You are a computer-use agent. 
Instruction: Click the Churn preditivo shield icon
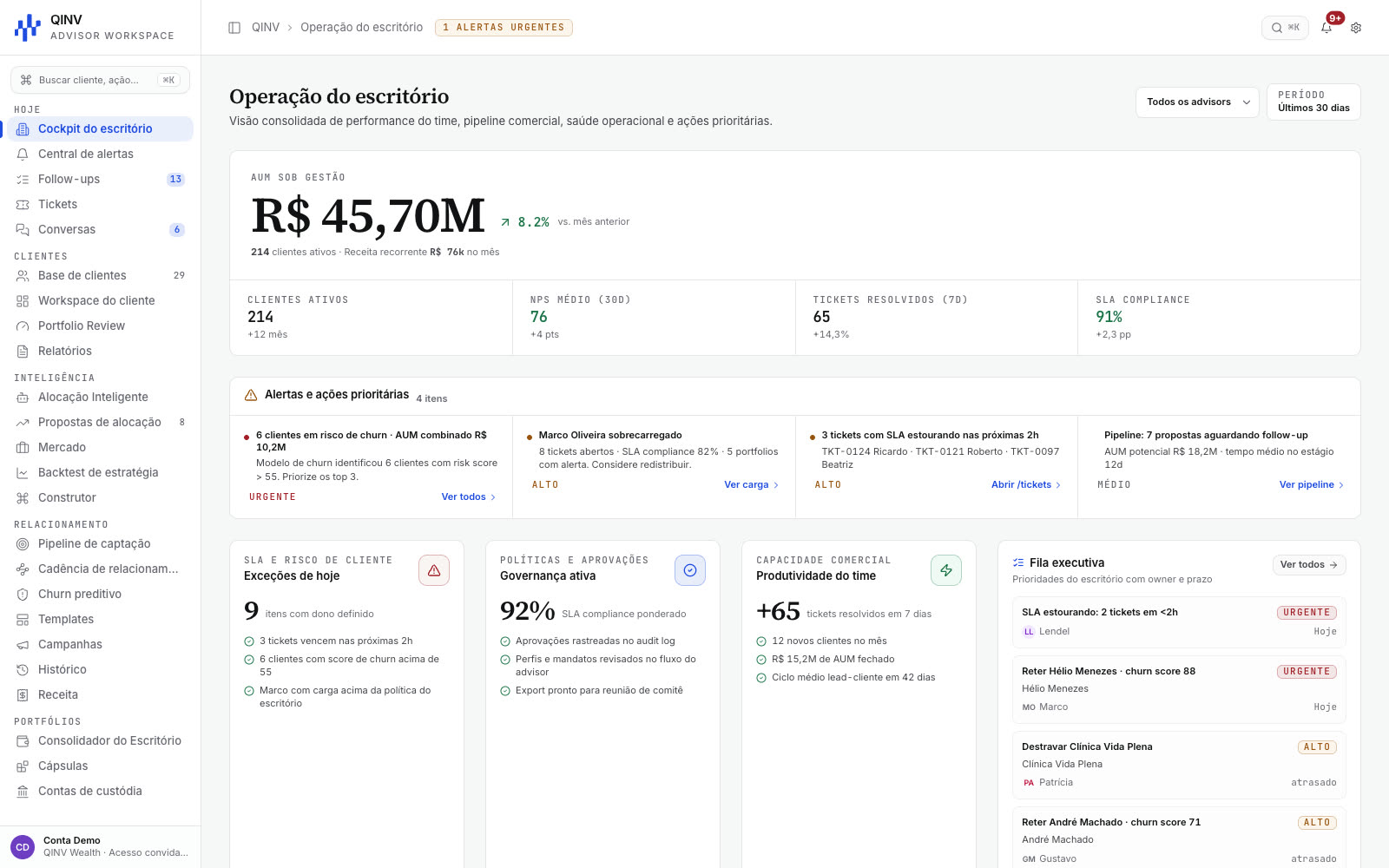[23, 595]
